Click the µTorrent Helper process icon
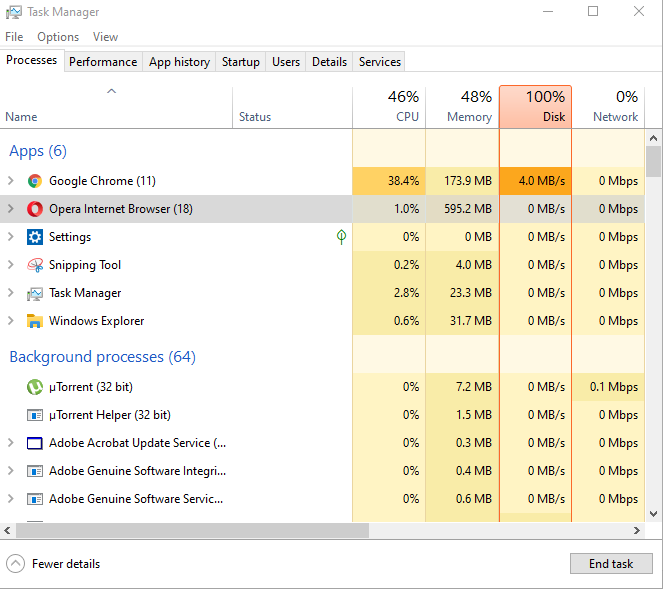This screenshot has width=663, height=589. tap(35, 415)
